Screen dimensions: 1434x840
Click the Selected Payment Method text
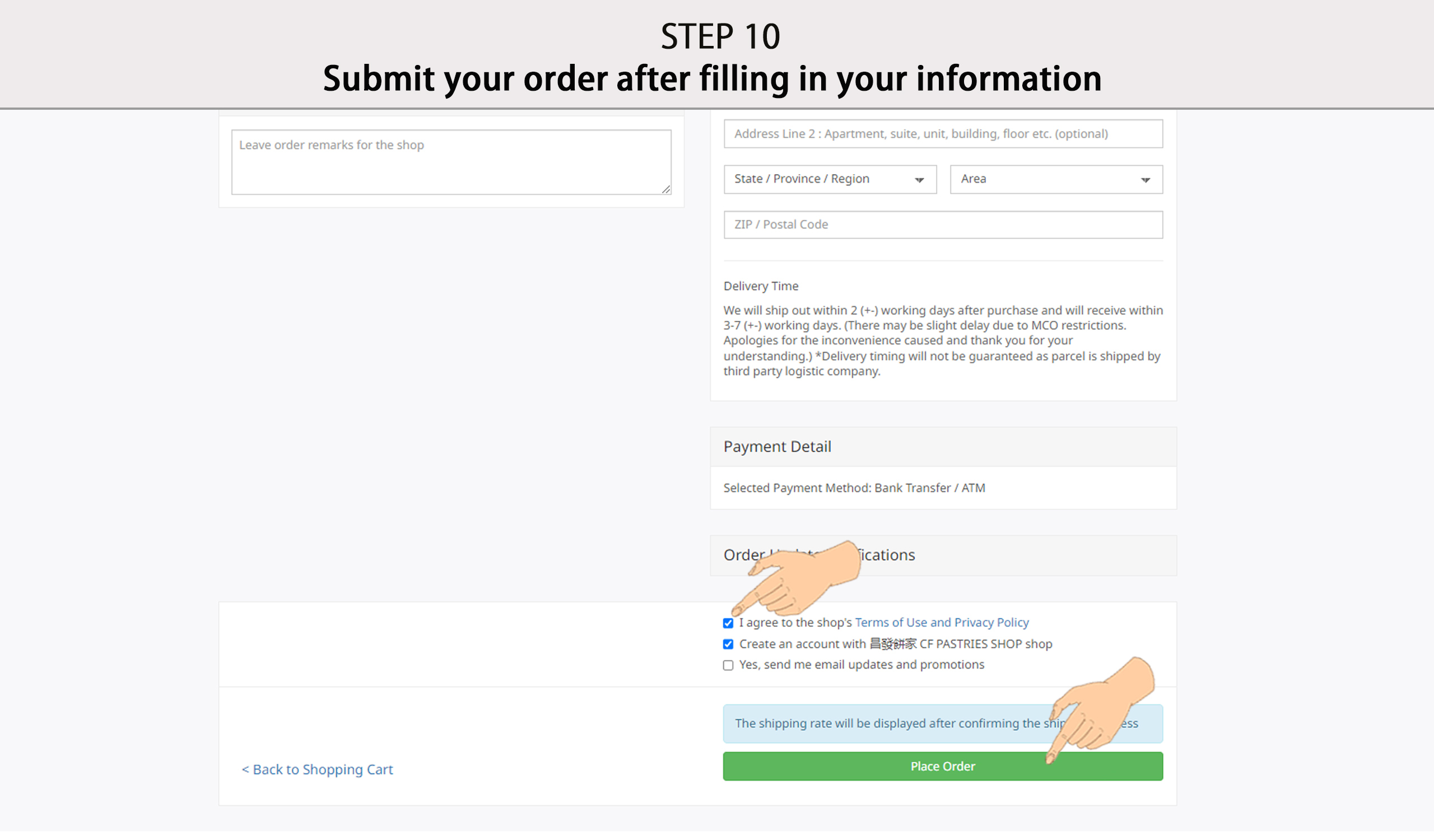(x=854, y=488)
